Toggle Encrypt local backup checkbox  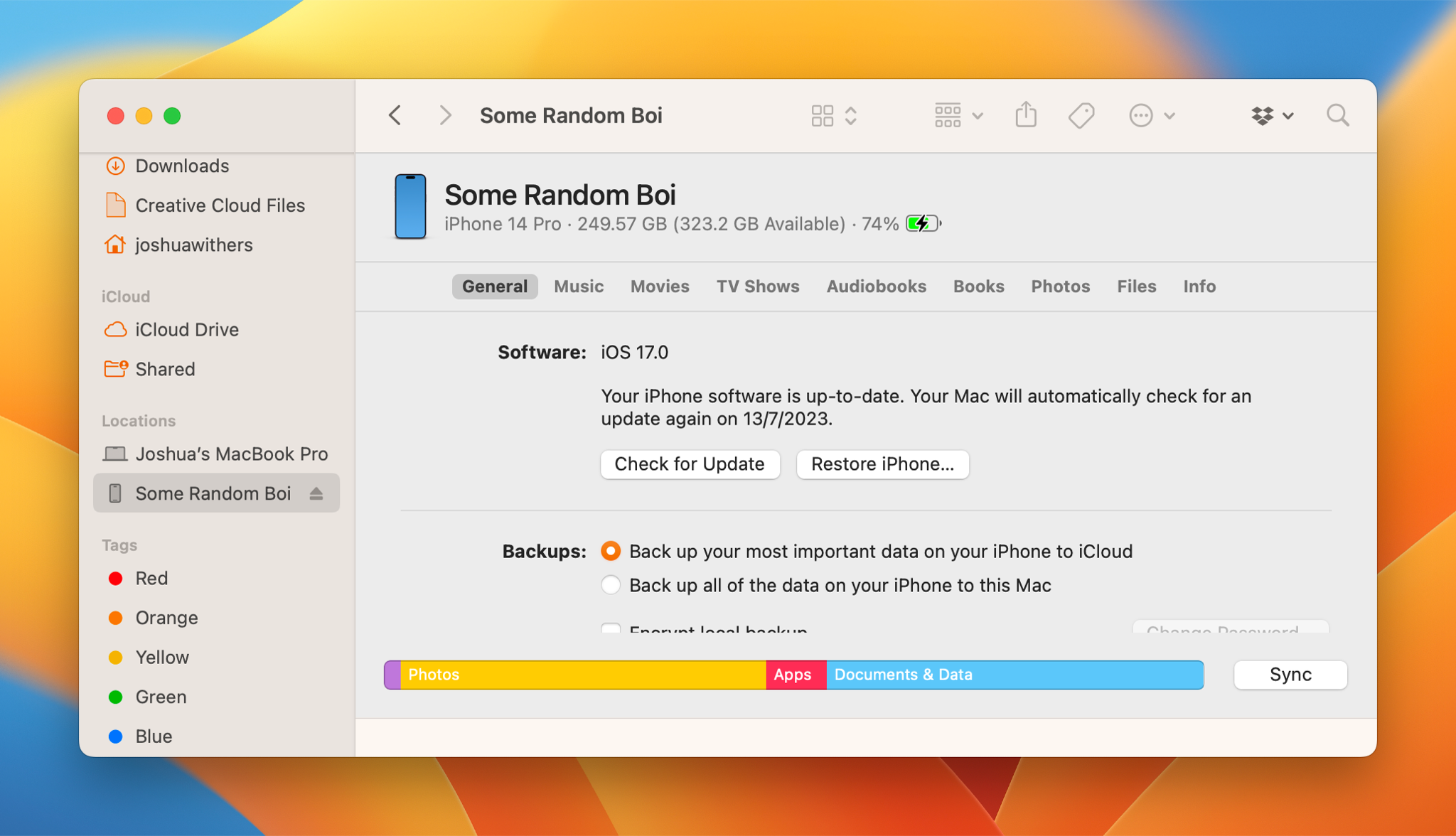pyautogui.click(x=611, y=628)
